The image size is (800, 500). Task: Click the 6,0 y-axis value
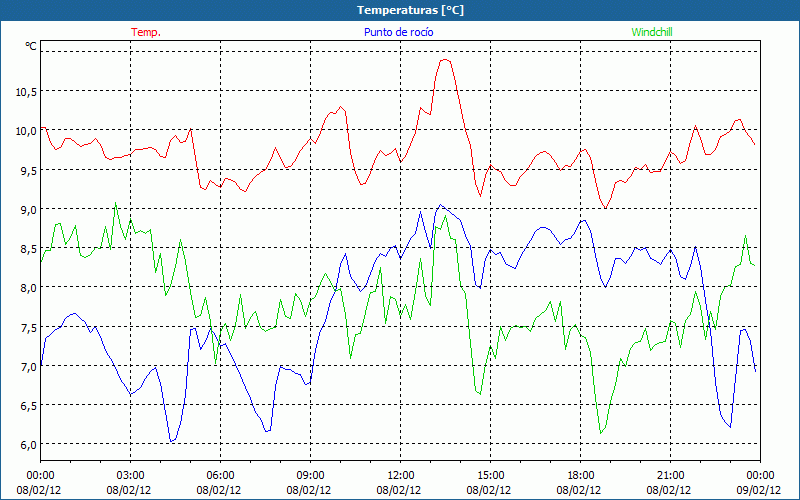(x=29, y=444)
